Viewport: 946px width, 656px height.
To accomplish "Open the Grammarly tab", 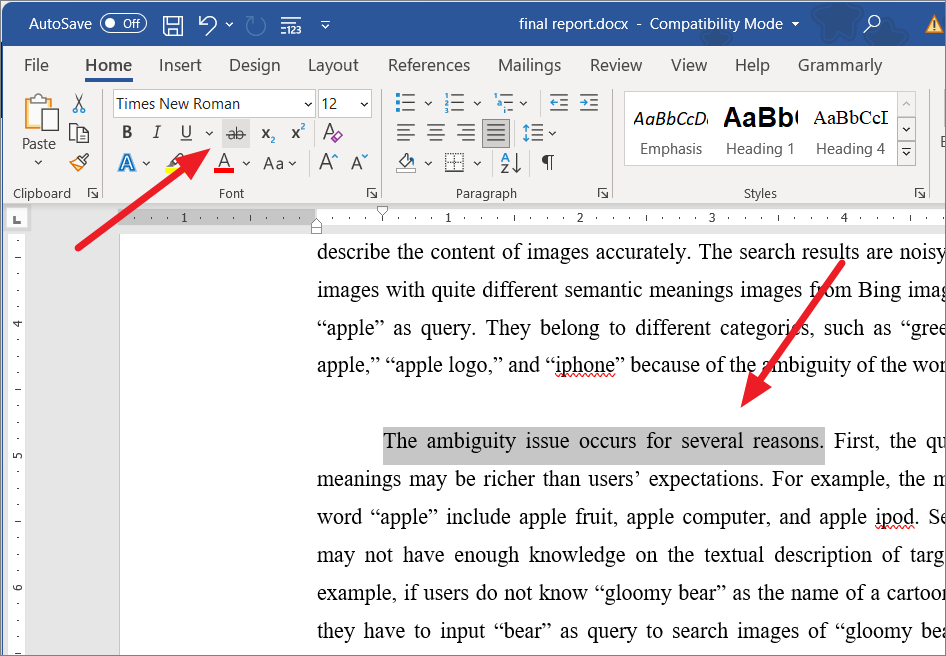I will pos(839,65).
